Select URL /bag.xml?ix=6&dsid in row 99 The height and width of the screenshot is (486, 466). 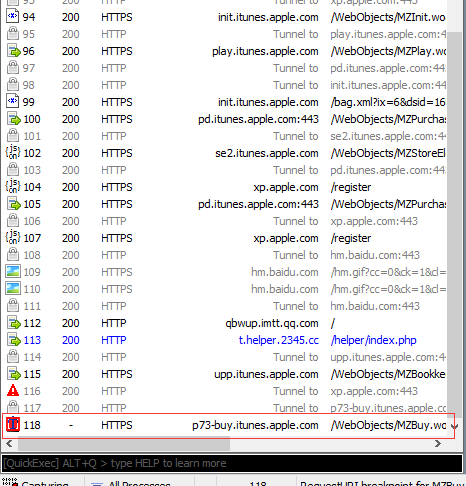[388, 102]
